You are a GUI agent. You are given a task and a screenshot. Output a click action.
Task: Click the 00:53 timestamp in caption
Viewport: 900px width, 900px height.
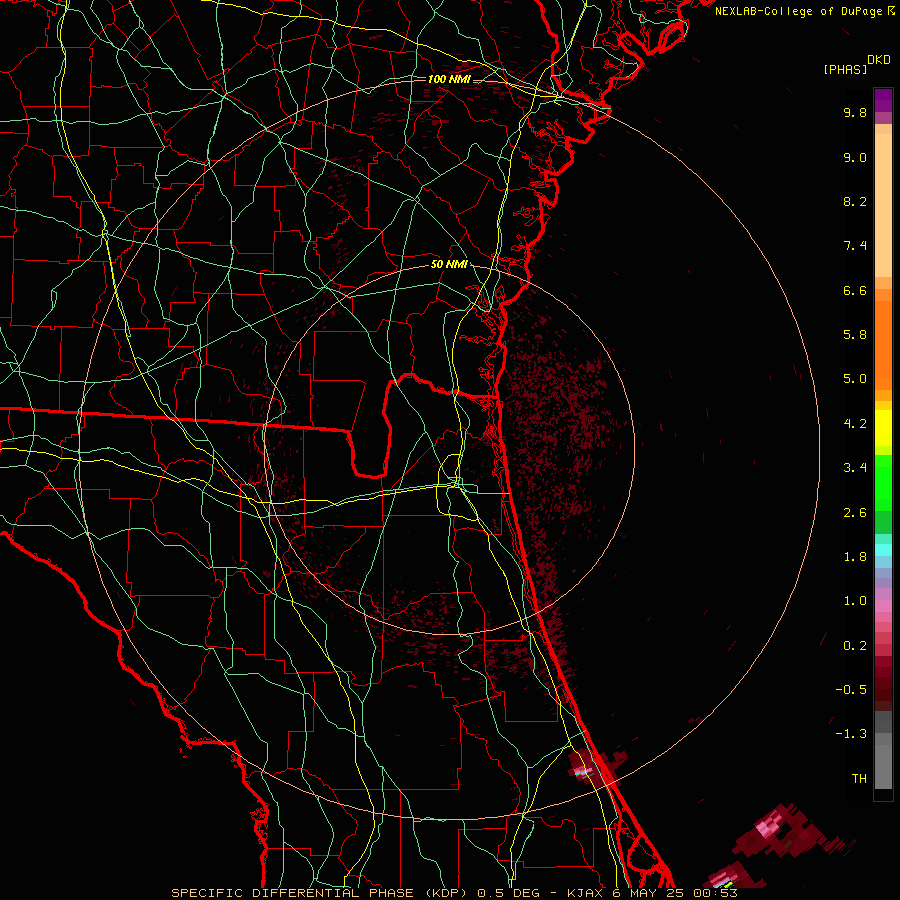716,893
